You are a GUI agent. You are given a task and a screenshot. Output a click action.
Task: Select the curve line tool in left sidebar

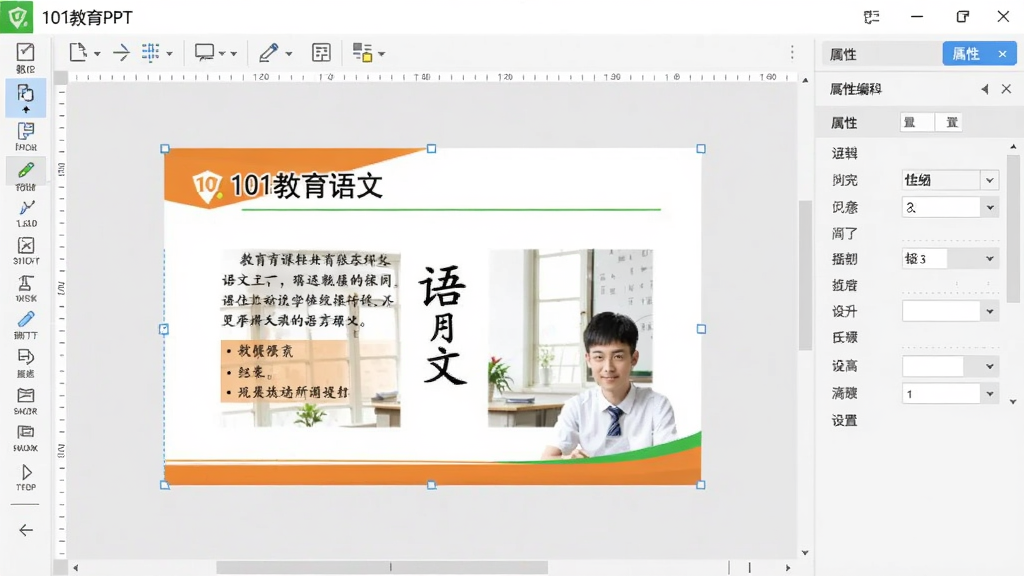click(26, 208)
